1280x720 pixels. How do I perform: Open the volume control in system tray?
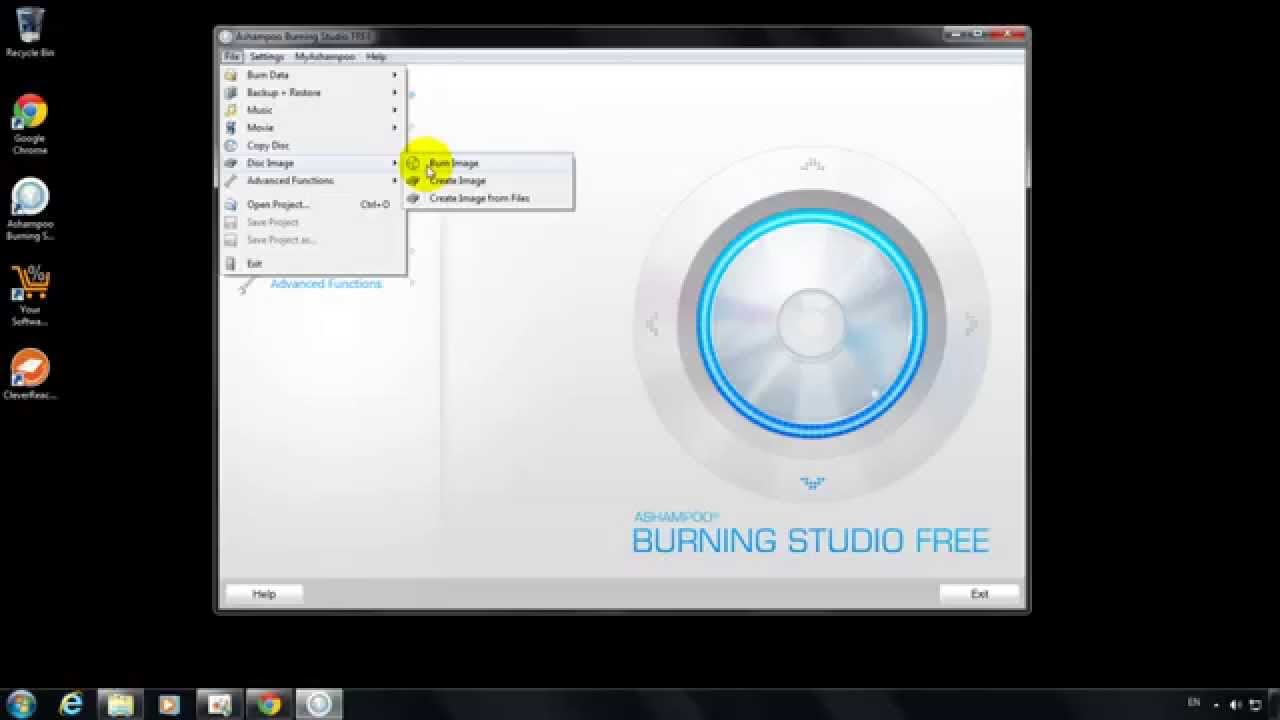click(1237, 704)
